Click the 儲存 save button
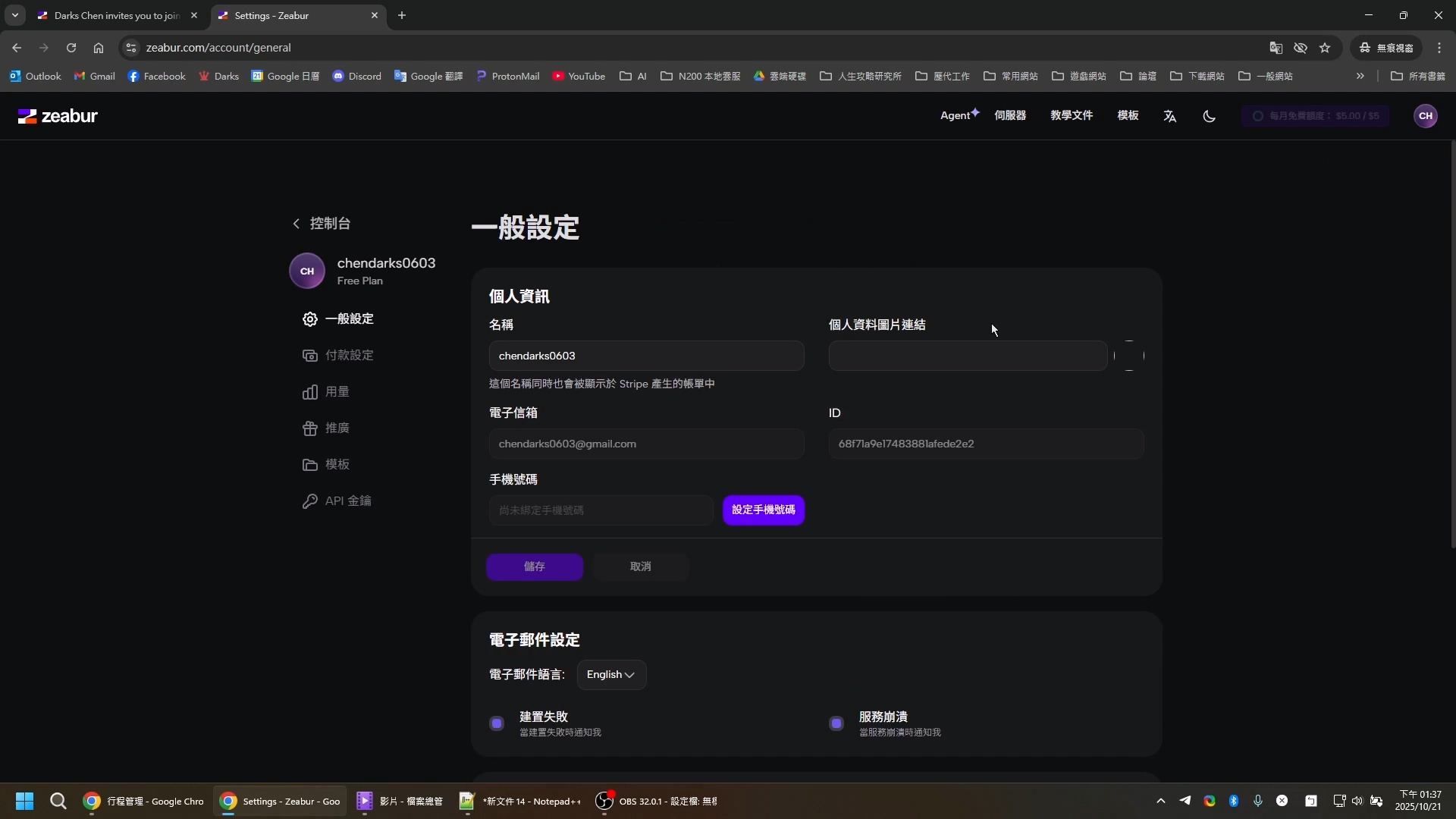The height and width of the screenshot is (819, 1456). 534,566
